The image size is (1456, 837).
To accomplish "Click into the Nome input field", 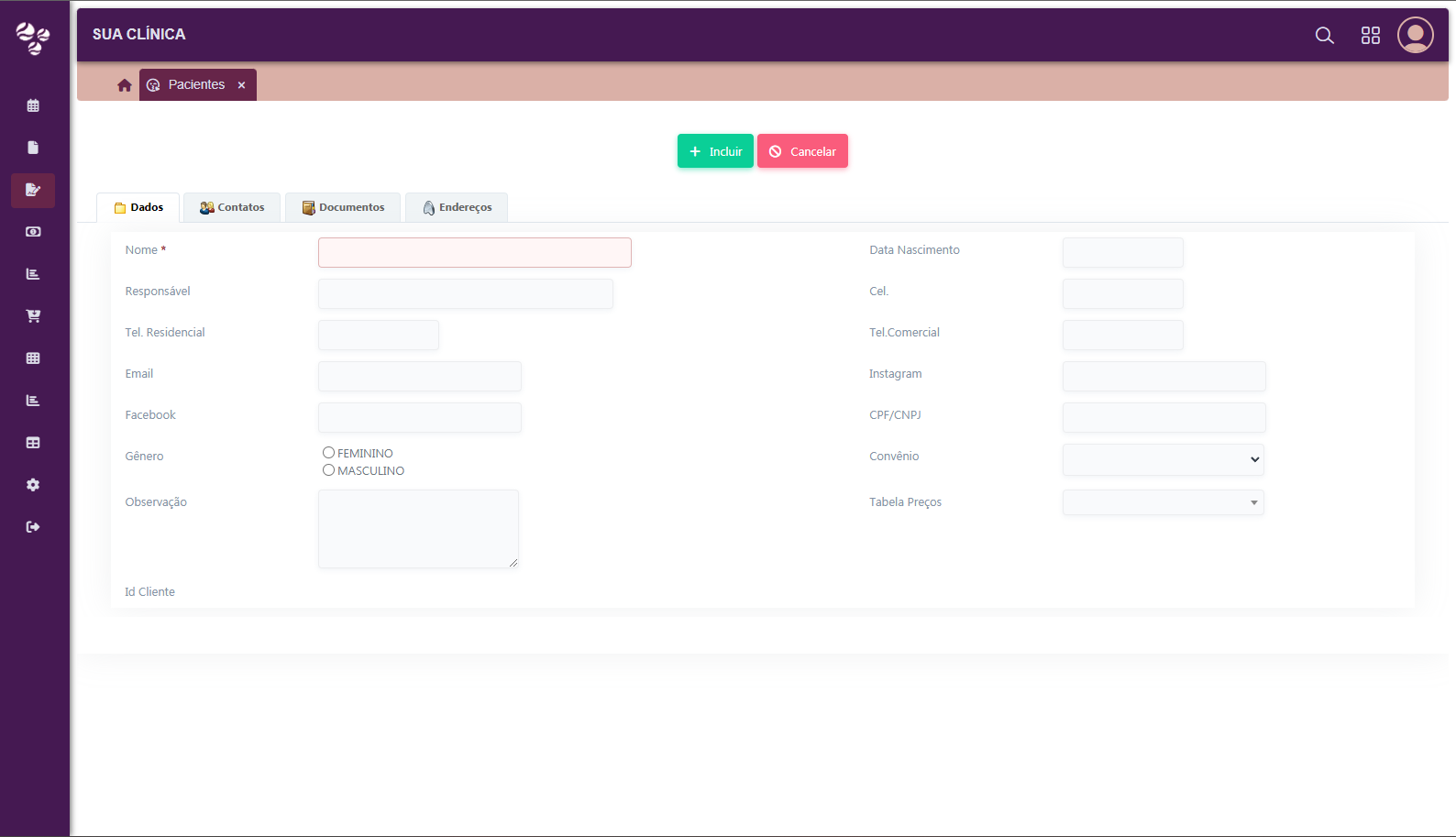I will [474, 253].
